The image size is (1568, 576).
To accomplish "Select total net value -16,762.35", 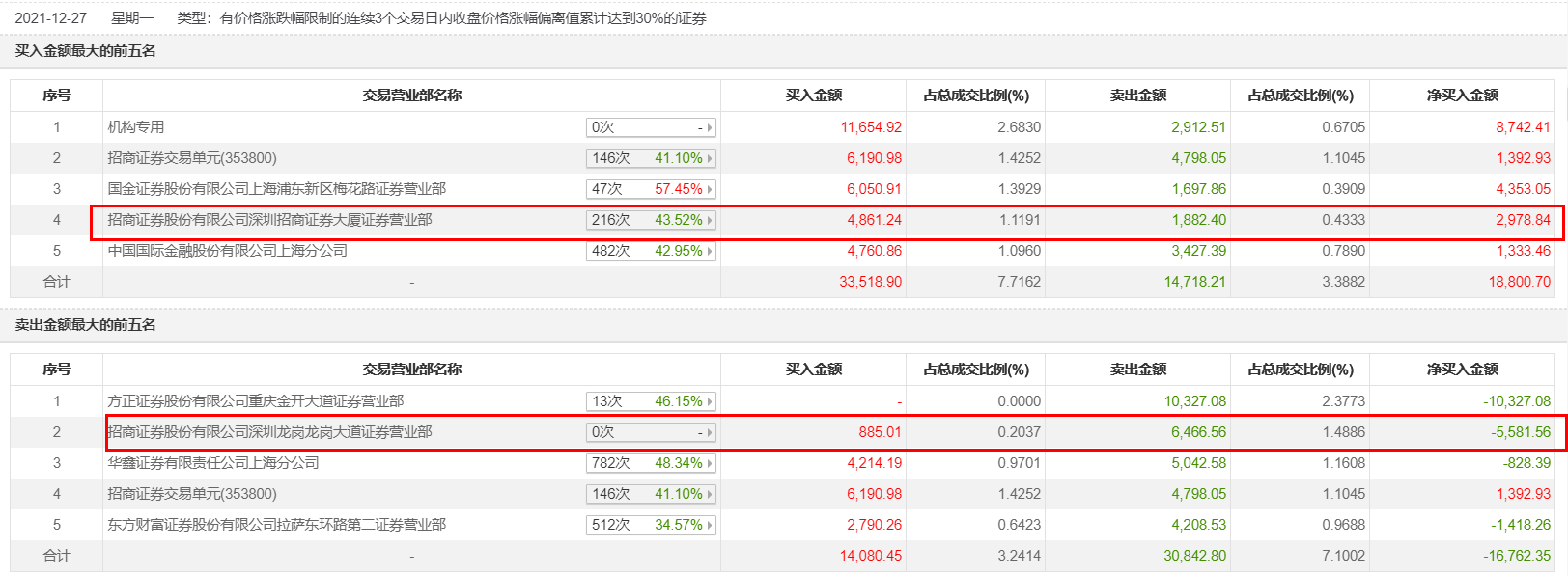I will (1518, 556).
